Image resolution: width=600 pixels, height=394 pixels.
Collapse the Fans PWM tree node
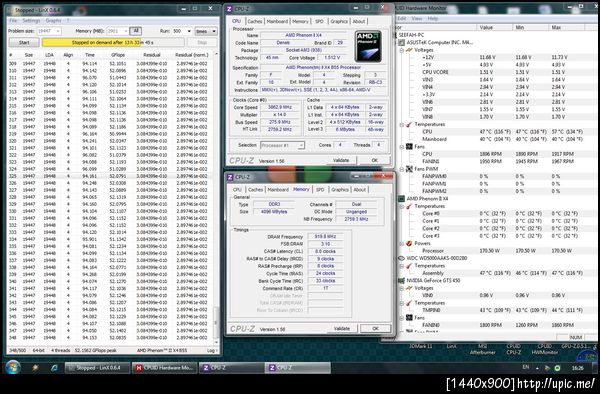402,169
